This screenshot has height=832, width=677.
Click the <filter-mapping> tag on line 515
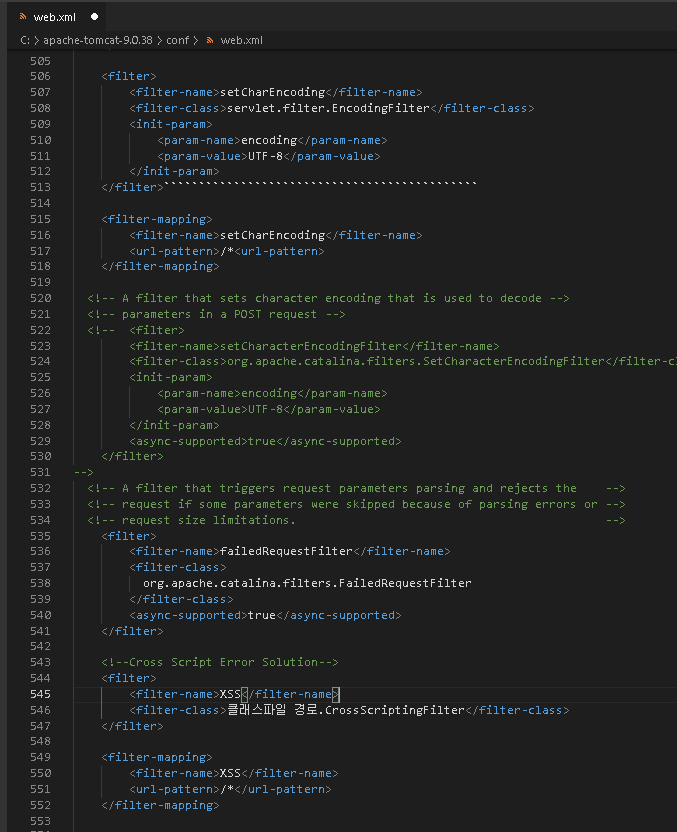157,219
